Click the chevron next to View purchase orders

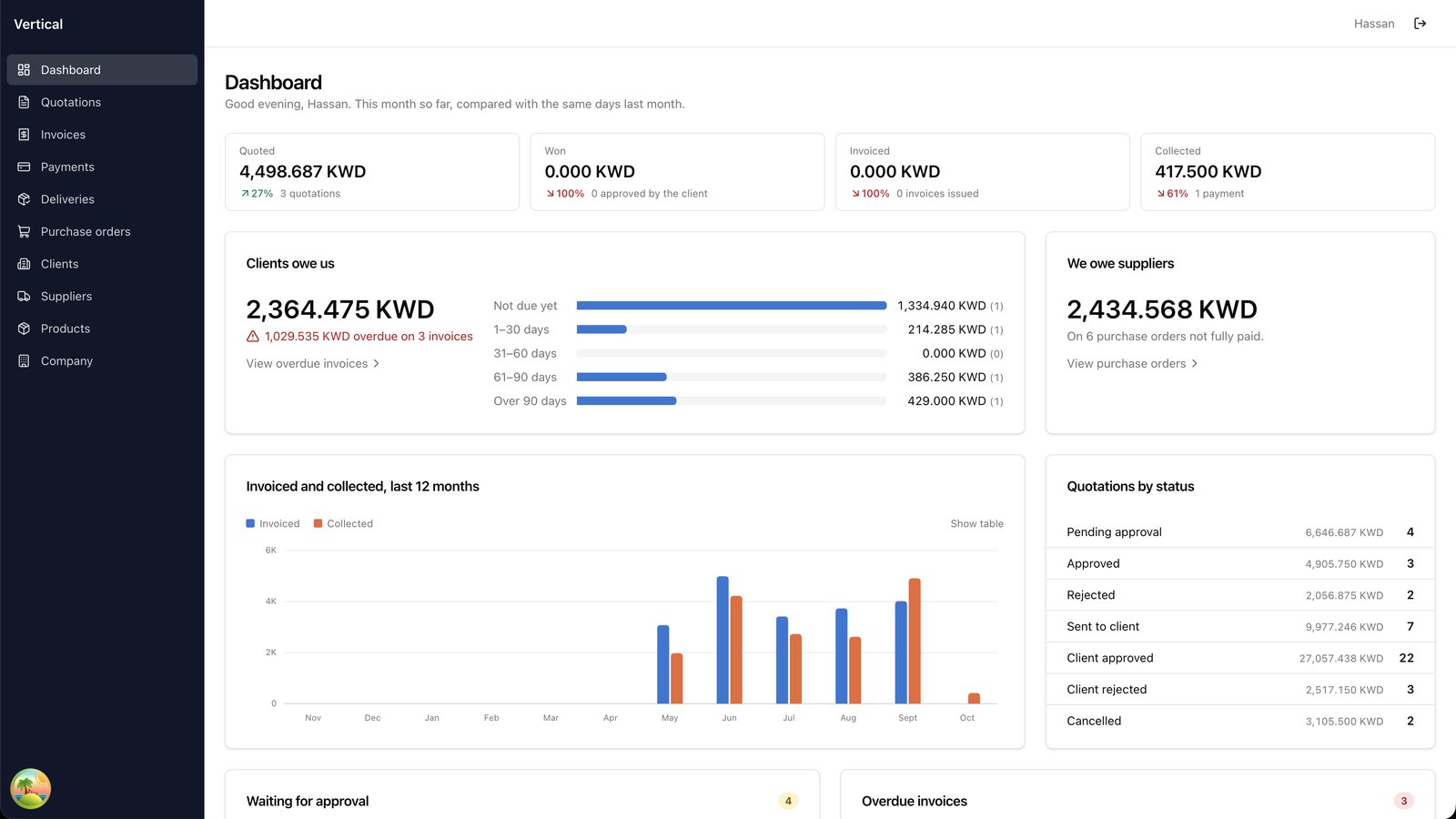pos(1194,364)
